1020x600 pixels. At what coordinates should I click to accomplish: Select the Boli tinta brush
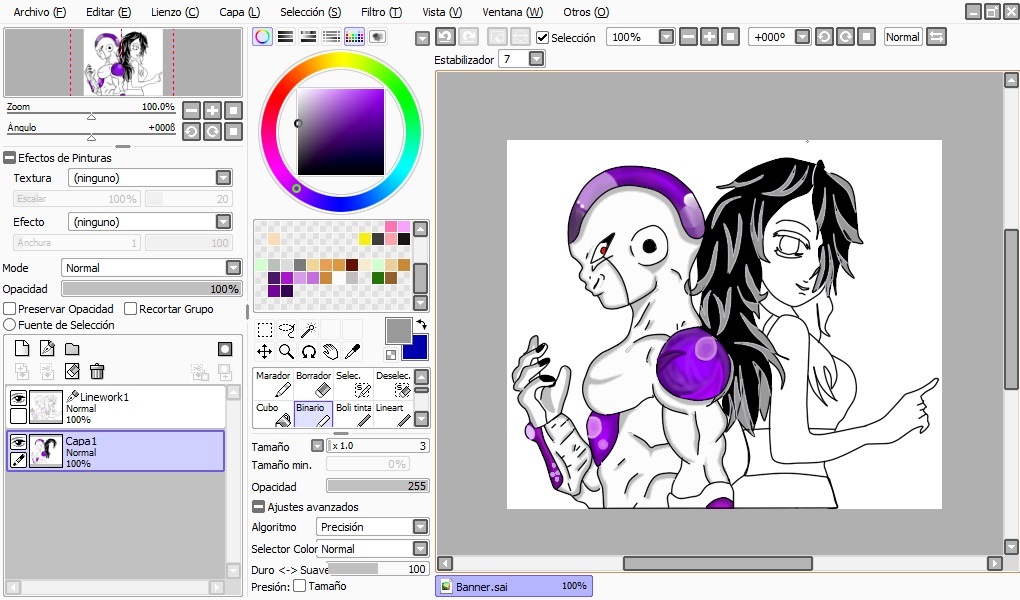tap(353, 415)
